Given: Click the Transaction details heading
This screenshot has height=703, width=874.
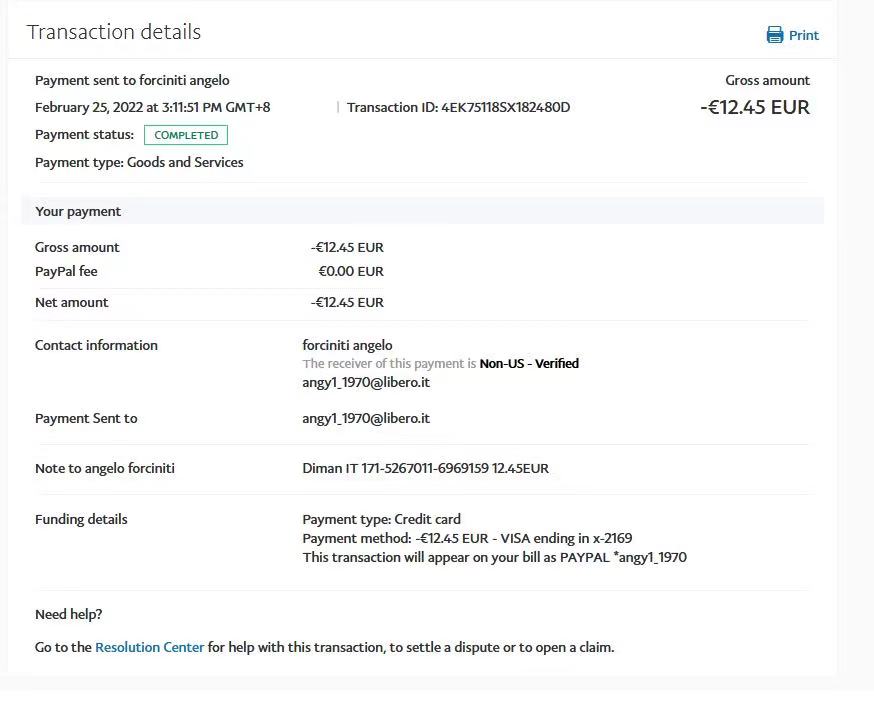Looking at the screenshot, I should pos(114,32).
